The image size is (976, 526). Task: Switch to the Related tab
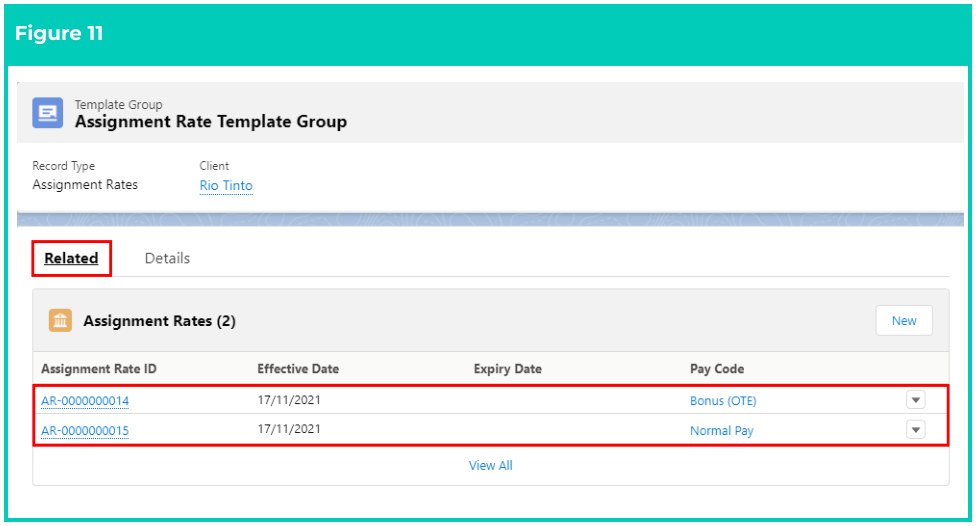tap(71, 258)
